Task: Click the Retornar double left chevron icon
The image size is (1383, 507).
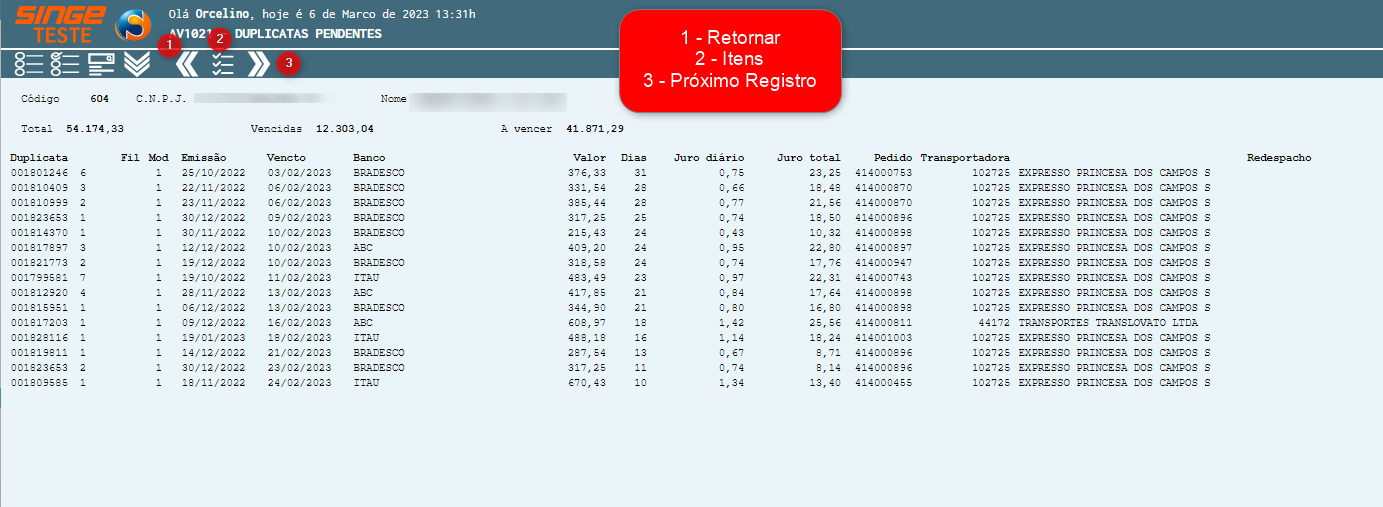Action: click(187, 64)
